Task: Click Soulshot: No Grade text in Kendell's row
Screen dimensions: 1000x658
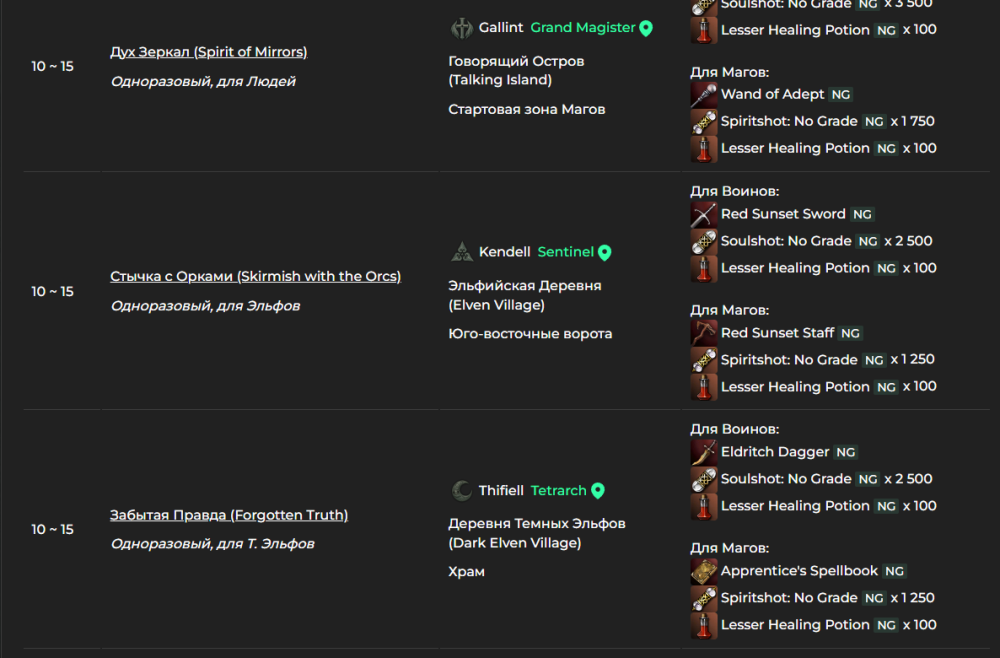Action: (x=786, y=241)
